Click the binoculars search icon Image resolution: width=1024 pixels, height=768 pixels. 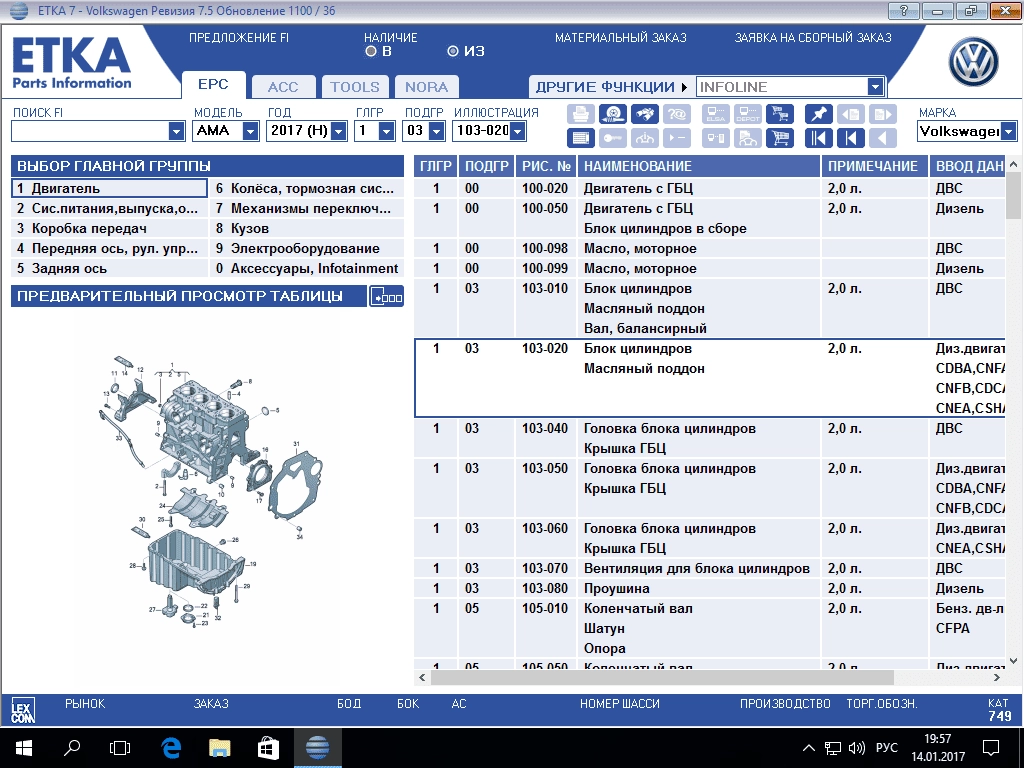644,114
